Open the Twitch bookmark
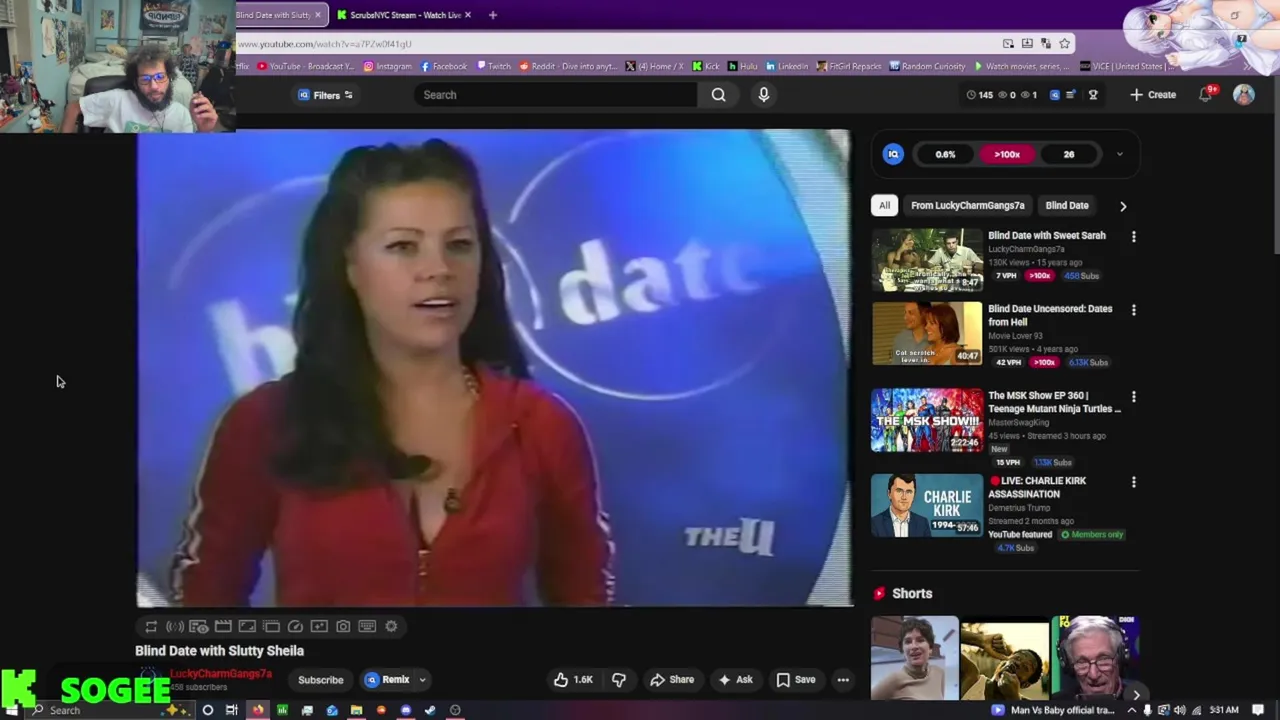Screen dimensions: 1280x720 tap(494, 66)
